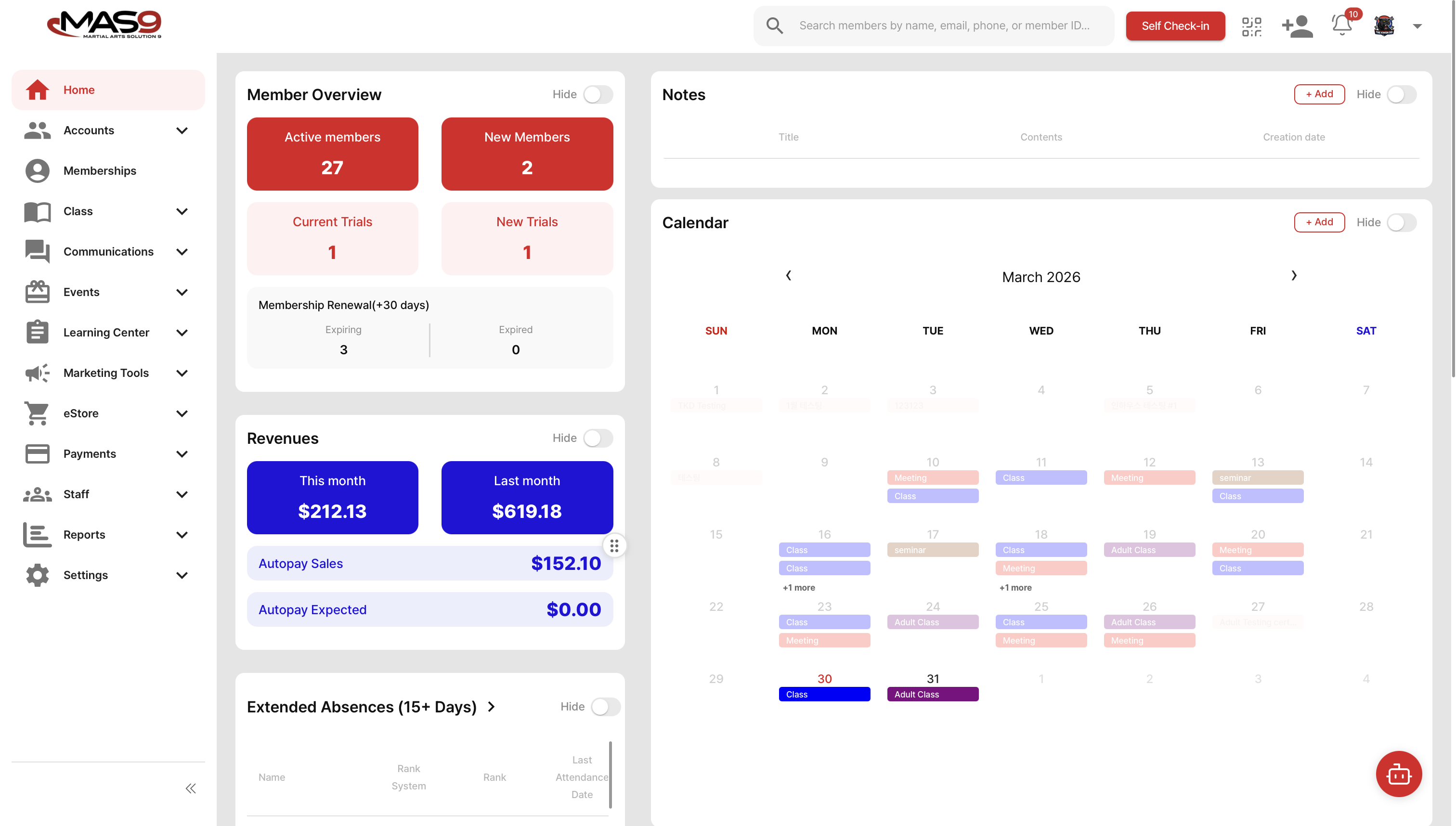Collapse the sidebar with double-arrow icon

pyautogui.click(x=191, y=788)
